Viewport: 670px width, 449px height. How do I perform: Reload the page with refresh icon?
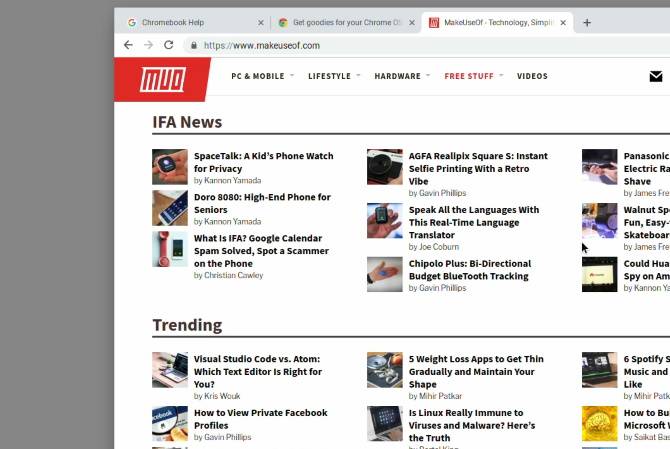click(169, 45)
